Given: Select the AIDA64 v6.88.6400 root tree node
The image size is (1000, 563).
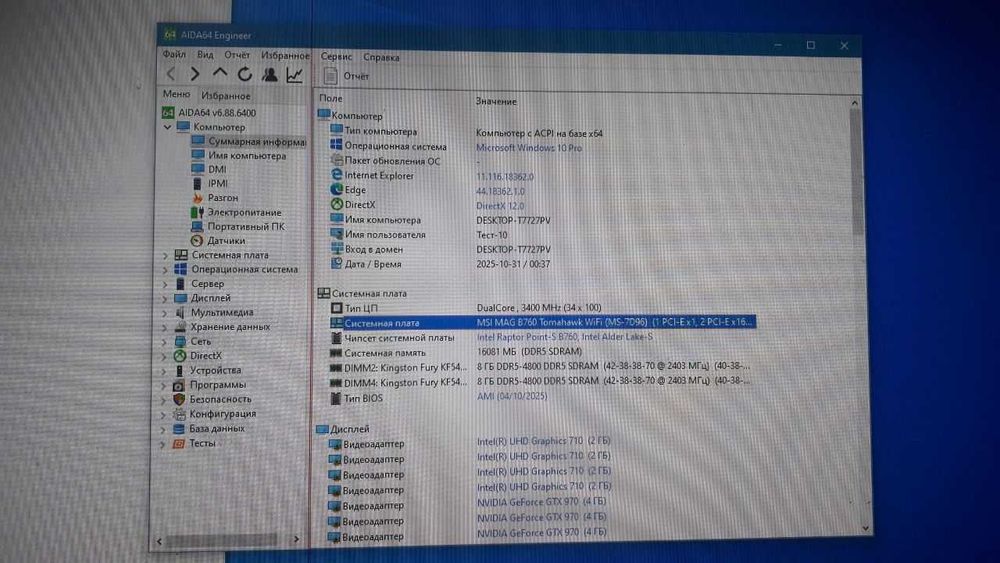Looking at the screenshot, I should click(217, 113).
